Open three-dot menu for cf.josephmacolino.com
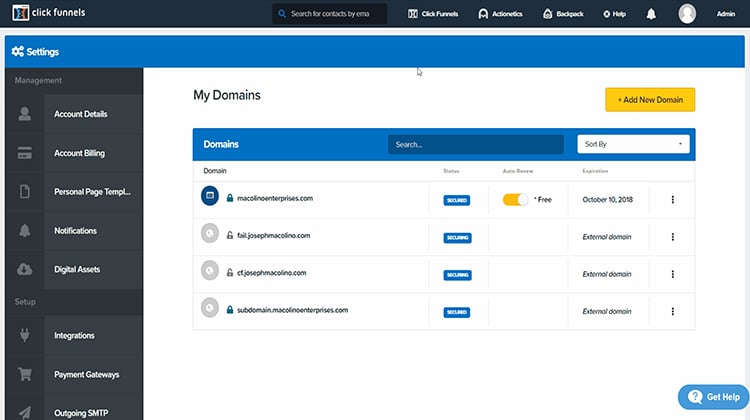750x420 pixels. [672, 274]
